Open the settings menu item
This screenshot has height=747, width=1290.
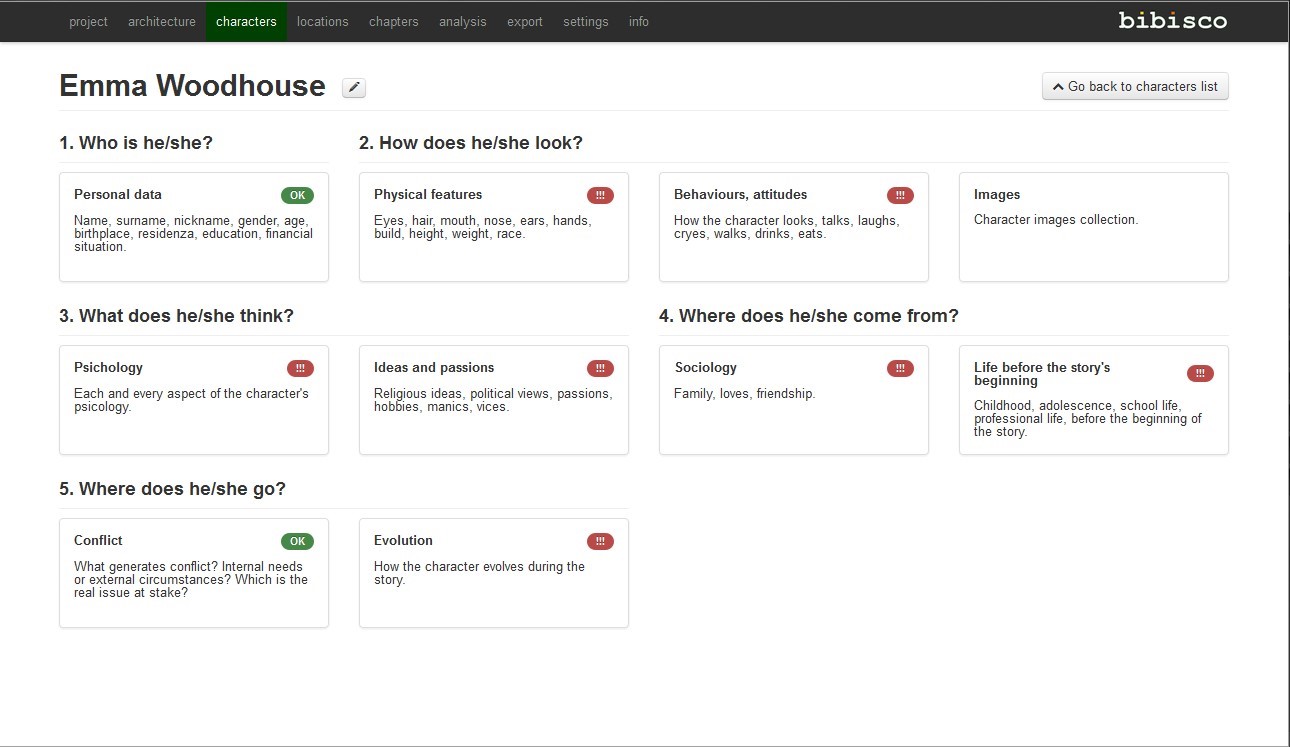tap(585, 22)
